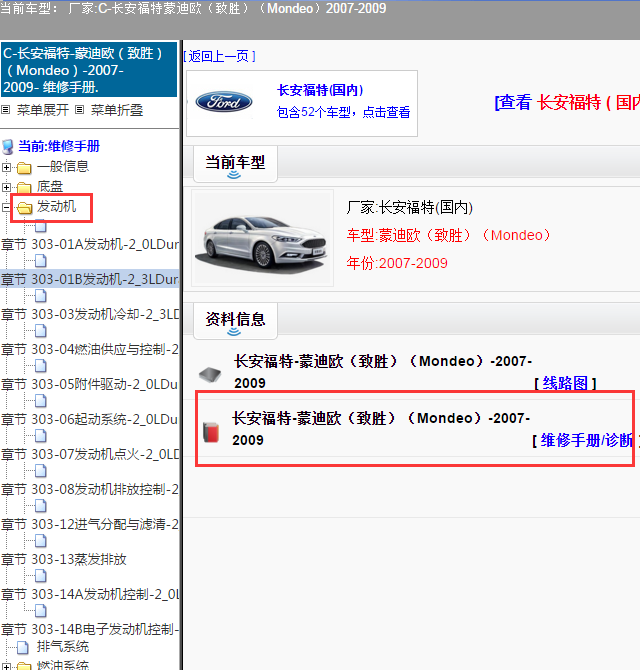This screenshot has width=640, height=670.
Task: Click page icon above 303-01B chapter
Action: click(x=41, y=260)
